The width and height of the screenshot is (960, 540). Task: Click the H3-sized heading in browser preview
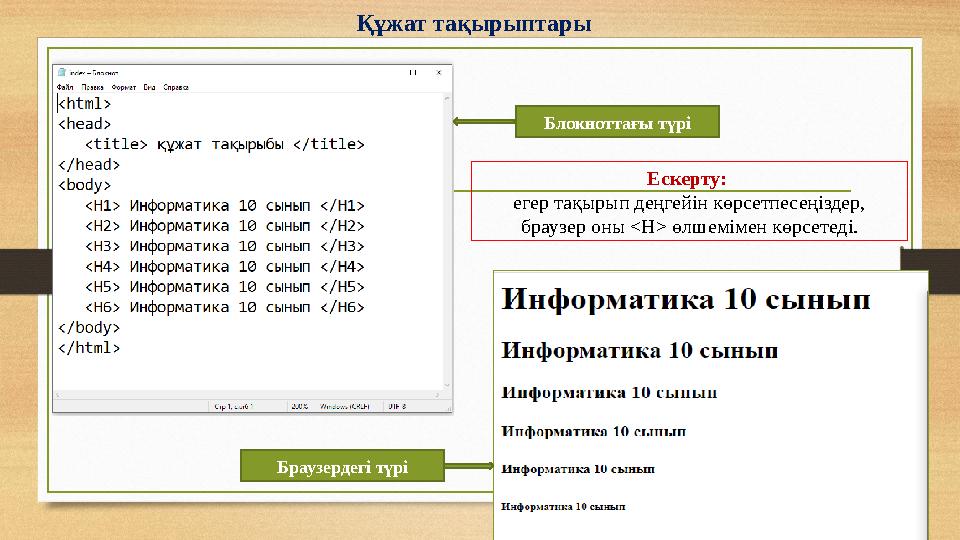(609, 392)
